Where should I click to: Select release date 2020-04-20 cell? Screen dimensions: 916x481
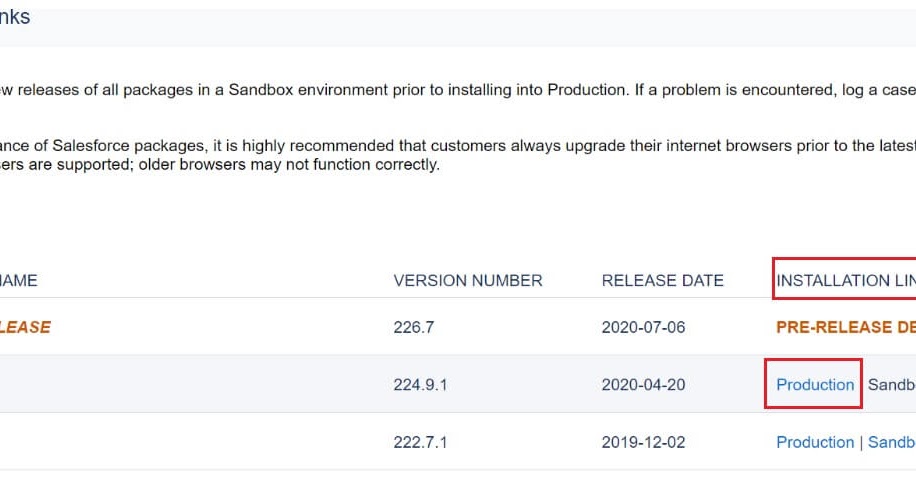643,385
